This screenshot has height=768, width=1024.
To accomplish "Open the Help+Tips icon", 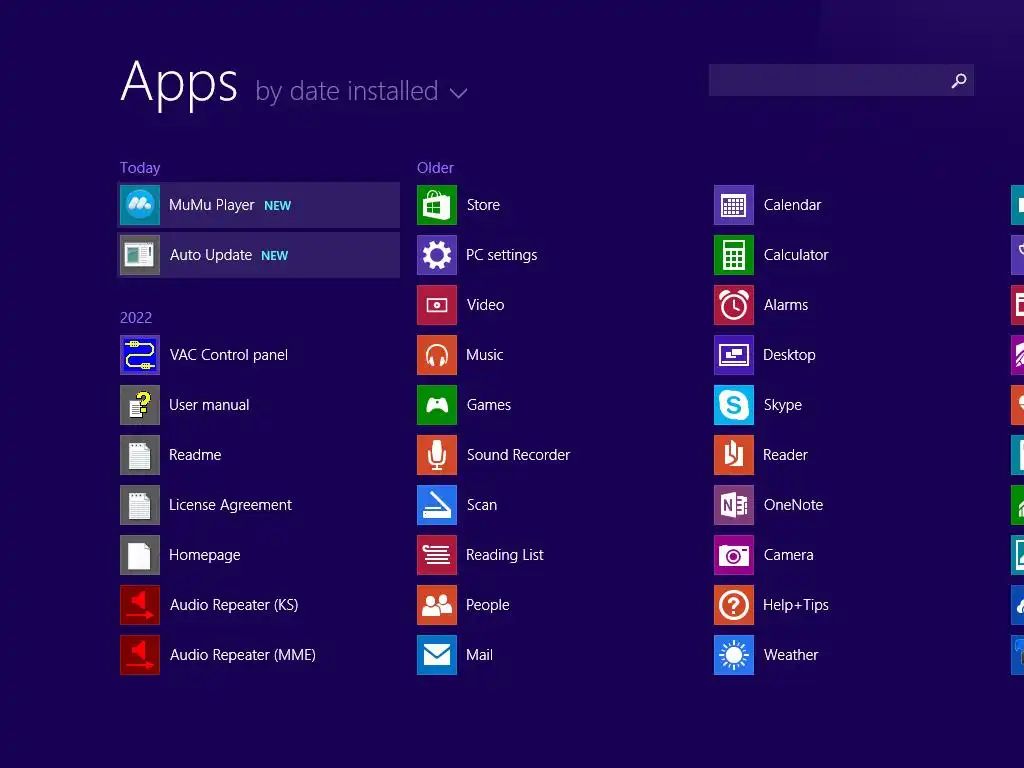I will click(x=734, y=605).
